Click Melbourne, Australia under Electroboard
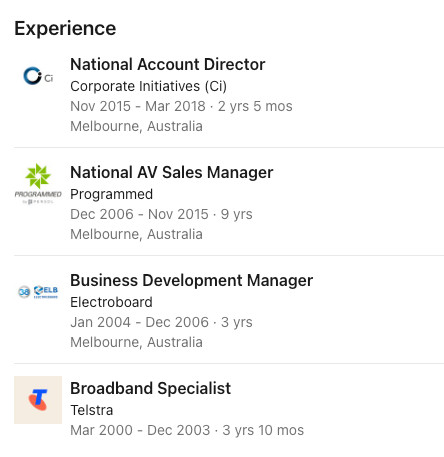The width and height of the screenshot is (444, 457). (136, 343)
